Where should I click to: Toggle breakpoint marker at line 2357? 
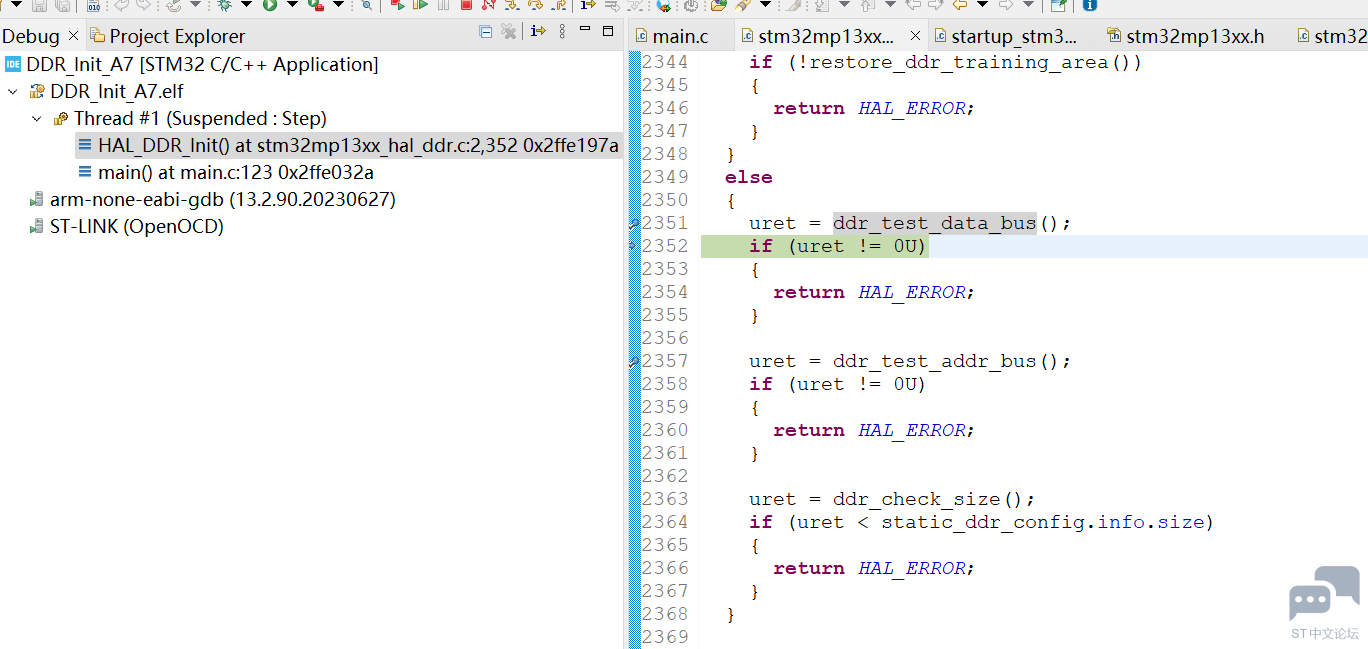click(x=634, y=362)
